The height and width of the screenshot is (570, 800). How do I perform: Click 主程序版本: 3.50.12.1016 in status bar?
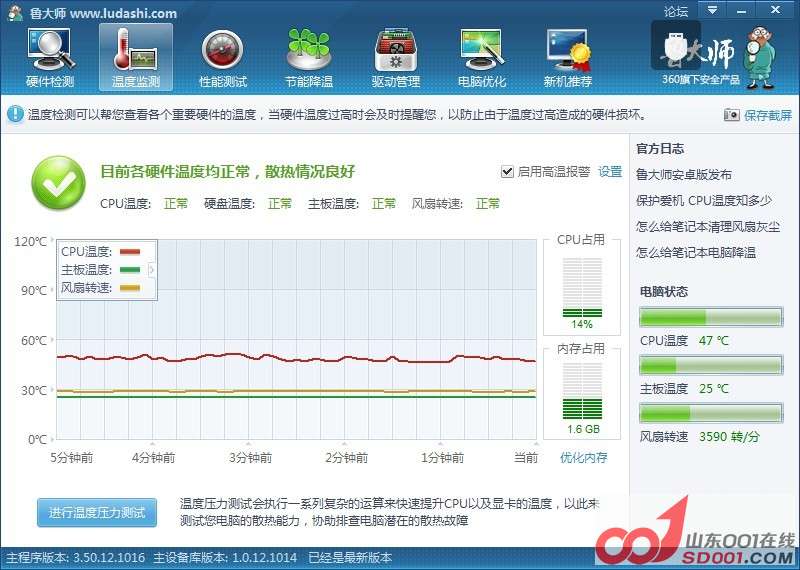coord(76,558)
